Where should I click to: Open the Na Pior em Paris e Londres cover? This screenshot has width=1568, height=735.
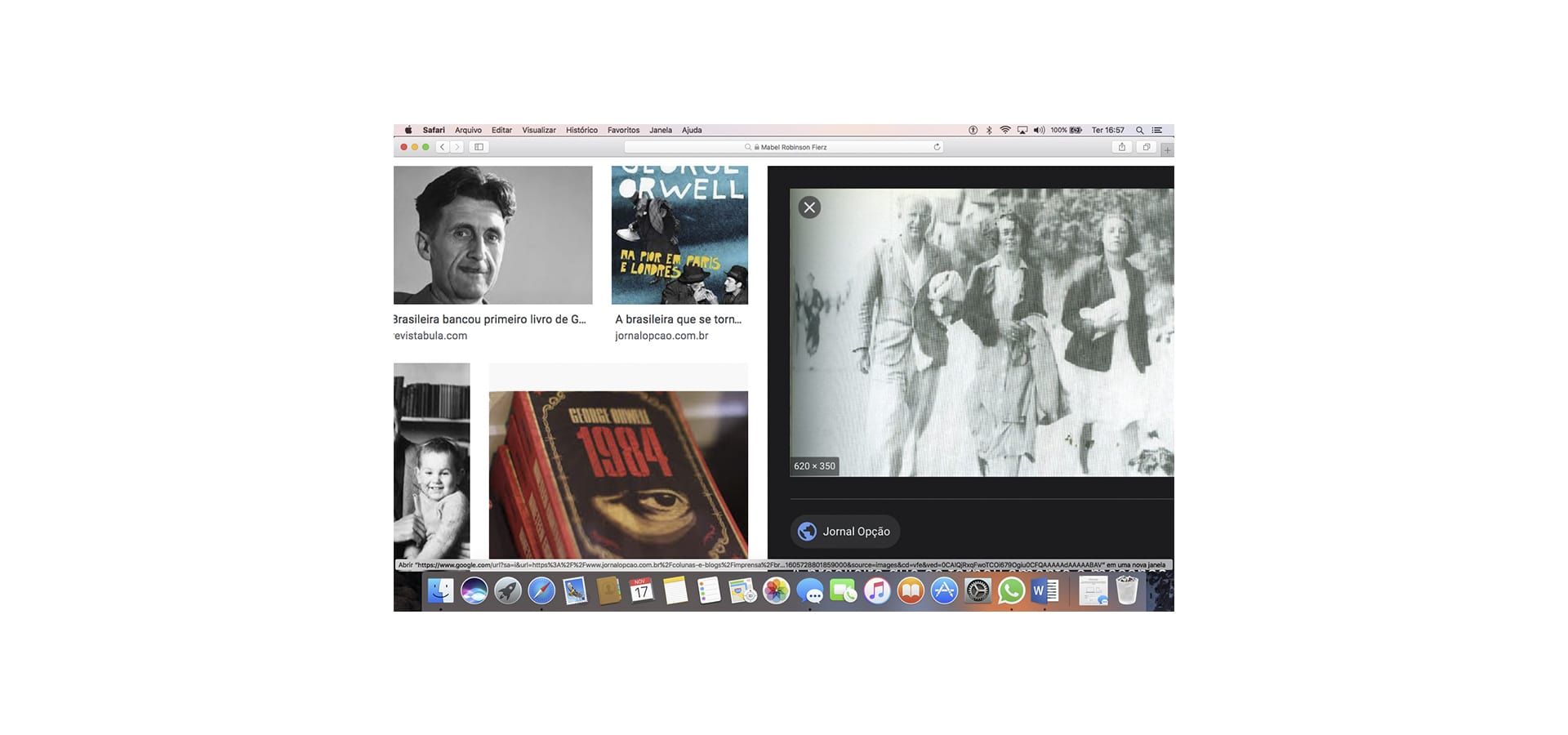point(679,235)
